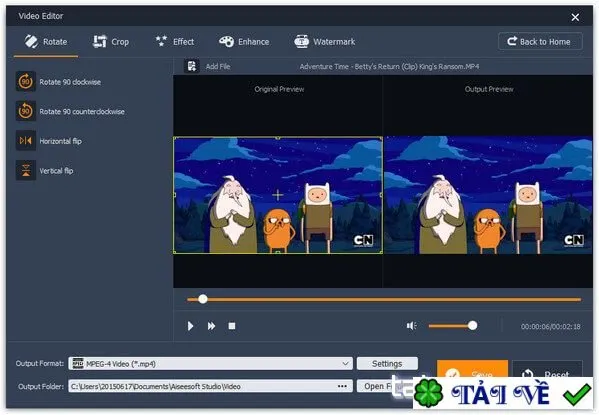This screenshot has width=599, height=415.
Task: Click the Add File icon
Action: [191, 66]
